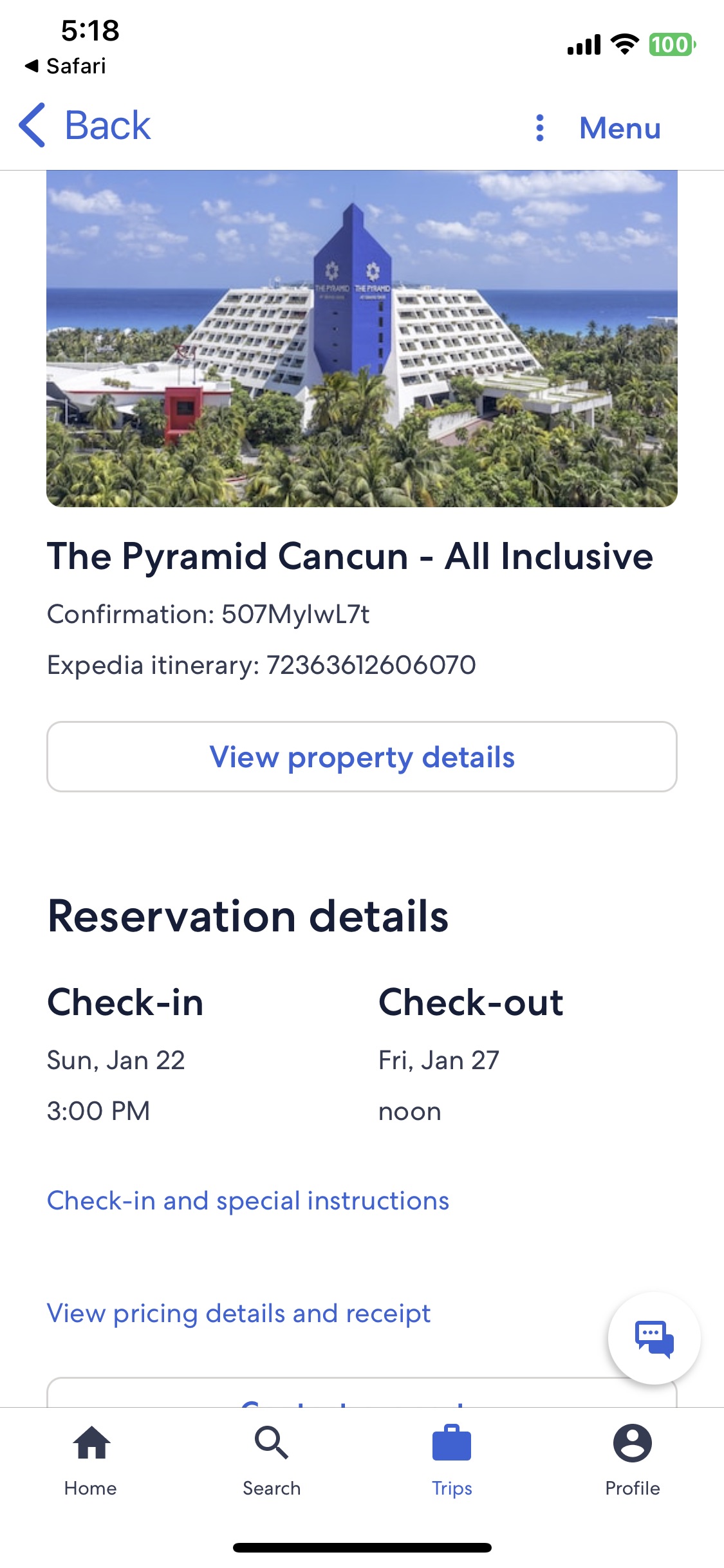Tap the Home house icon
Image resolution: width=724 pixels, height=1568 pixels.
tap(91, 1443)
